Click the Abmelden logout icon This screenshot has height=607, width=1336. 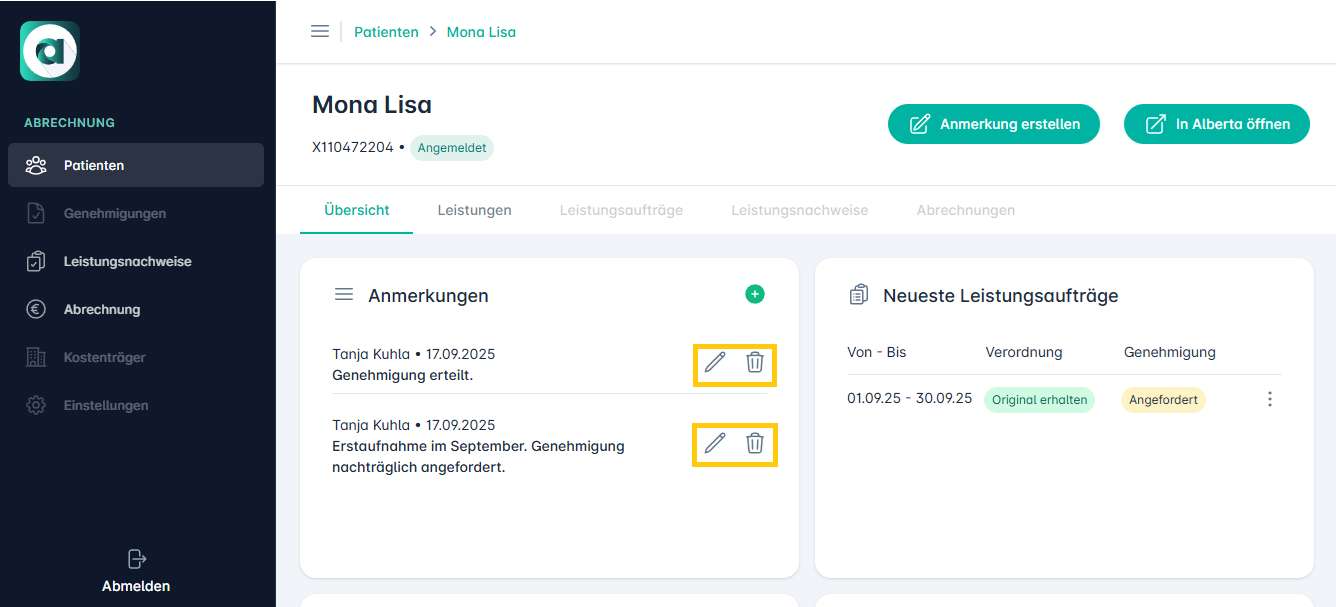(x=136, y=559)
